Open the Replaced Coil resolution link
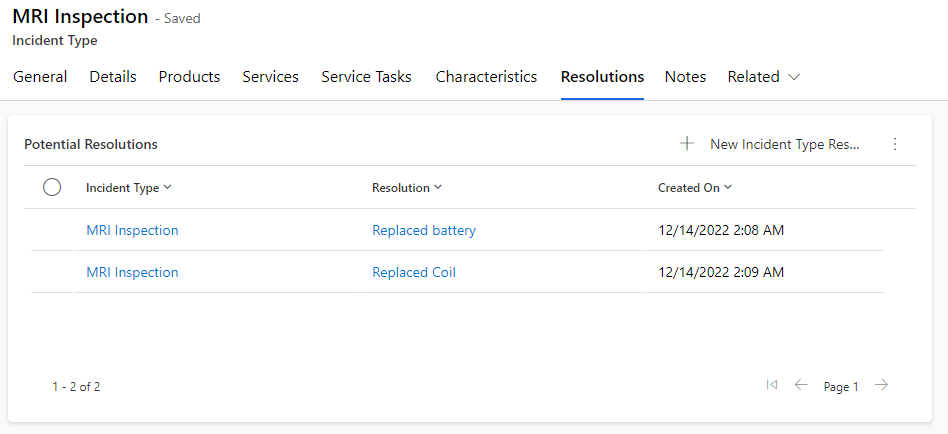The height and width of the screenshot is (434, 948). tap(414, 273)
